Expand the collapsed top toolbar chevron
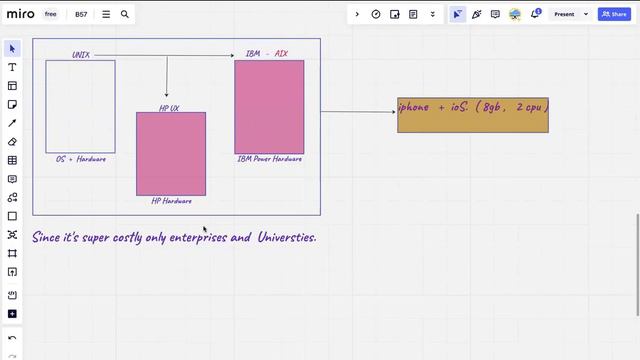Image resolution: width=640 pixels, height=360 pixels. tap(357, 14)
